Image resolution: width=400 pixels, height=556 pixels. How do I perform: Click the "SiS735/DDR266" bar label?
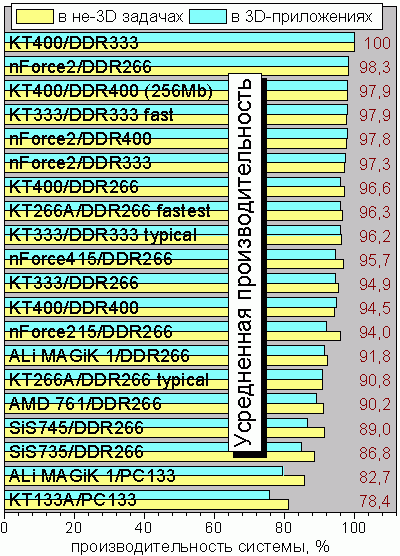click(x=76, y=452)
